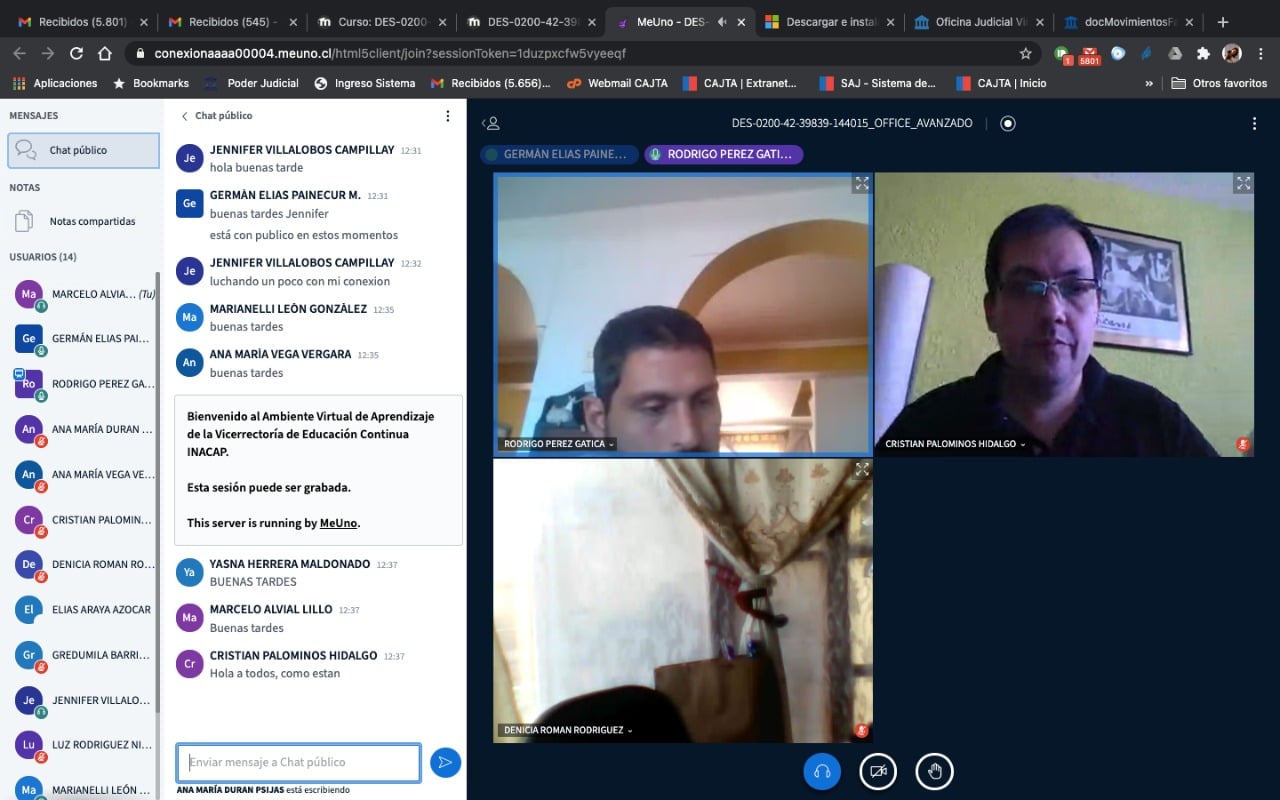The width and height of the screenshot is (1280, 800).
Task: Click the chat message input field
Action: click(x=298, y=762)
